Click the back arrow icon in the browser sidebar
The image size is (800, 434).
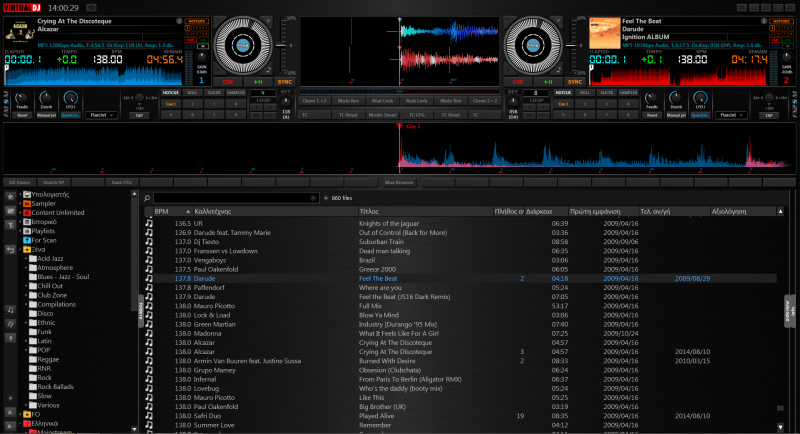tap(10, 250)
